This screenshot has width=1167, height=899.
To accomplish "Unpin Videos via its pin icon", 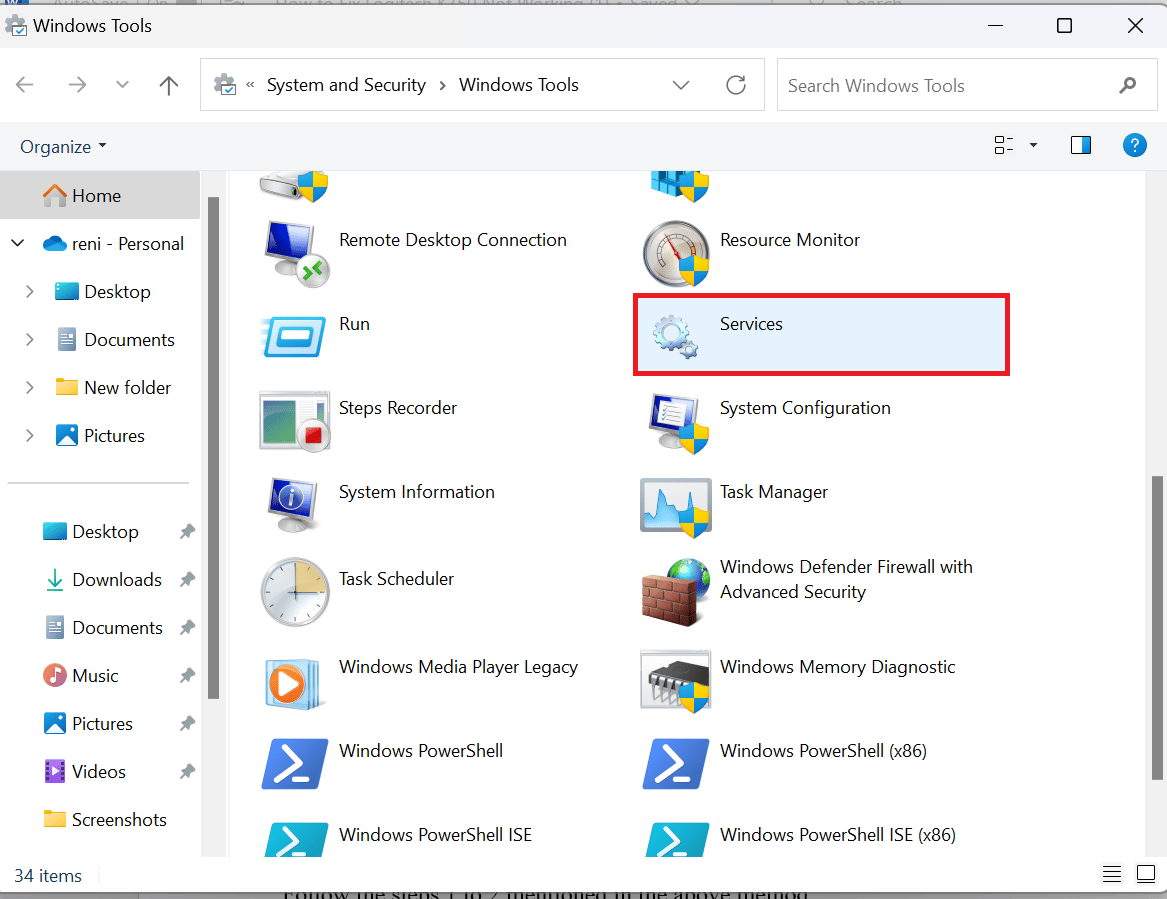I will tap(187, 772).
